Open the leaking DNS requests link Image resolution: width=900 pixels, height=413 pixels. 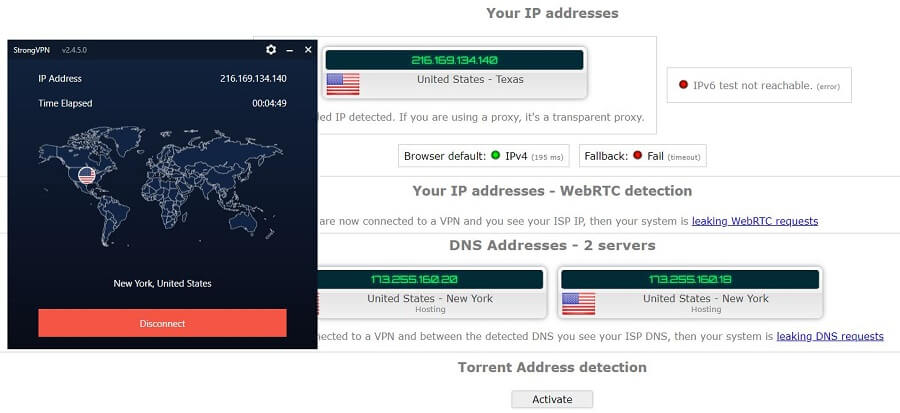(830, 336)
